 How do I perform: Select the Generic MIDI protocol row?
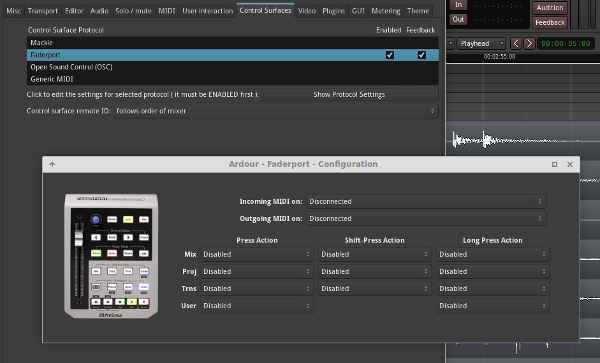(233, 79)
